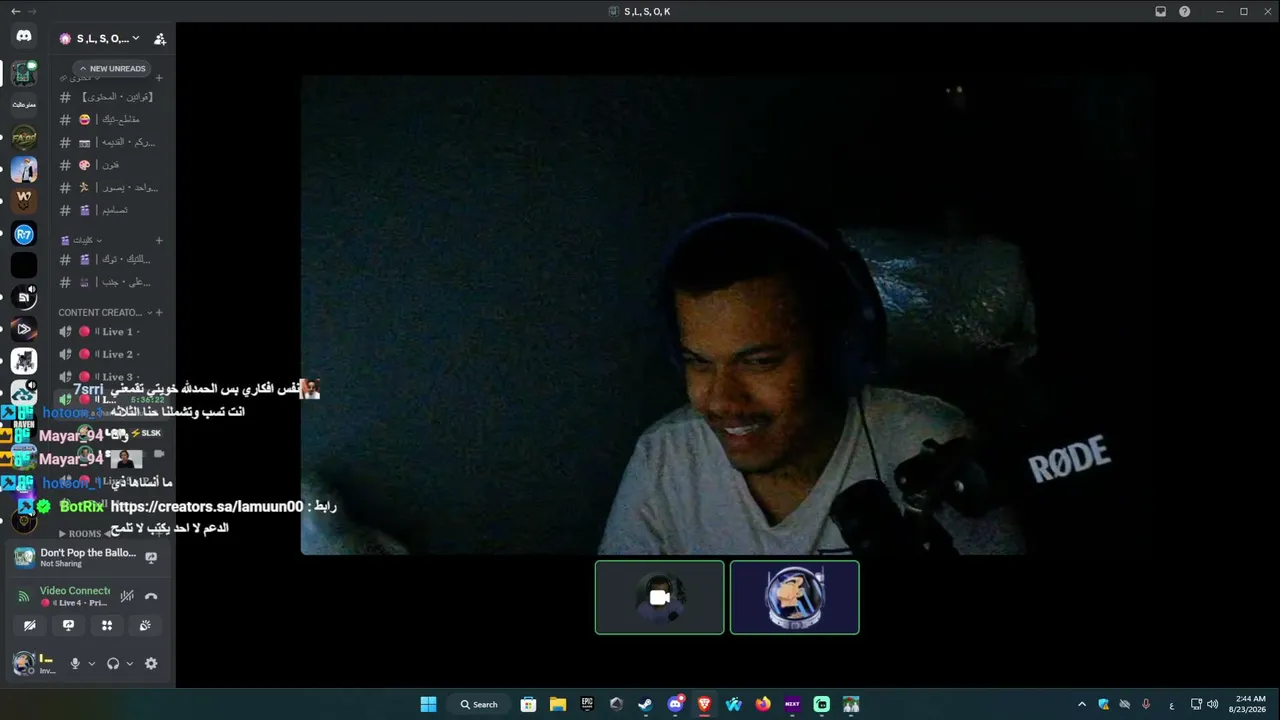Toggle headphone deafen
The width and height of the screenshot is (1280, 720).
113,663
